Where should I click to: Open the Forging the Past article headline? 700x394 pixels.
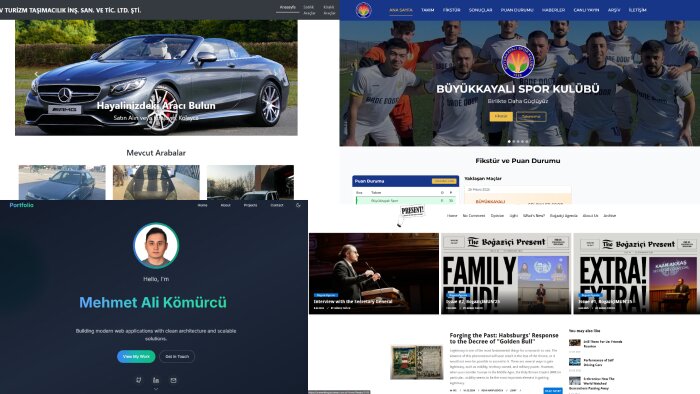(x=504, y=338)
